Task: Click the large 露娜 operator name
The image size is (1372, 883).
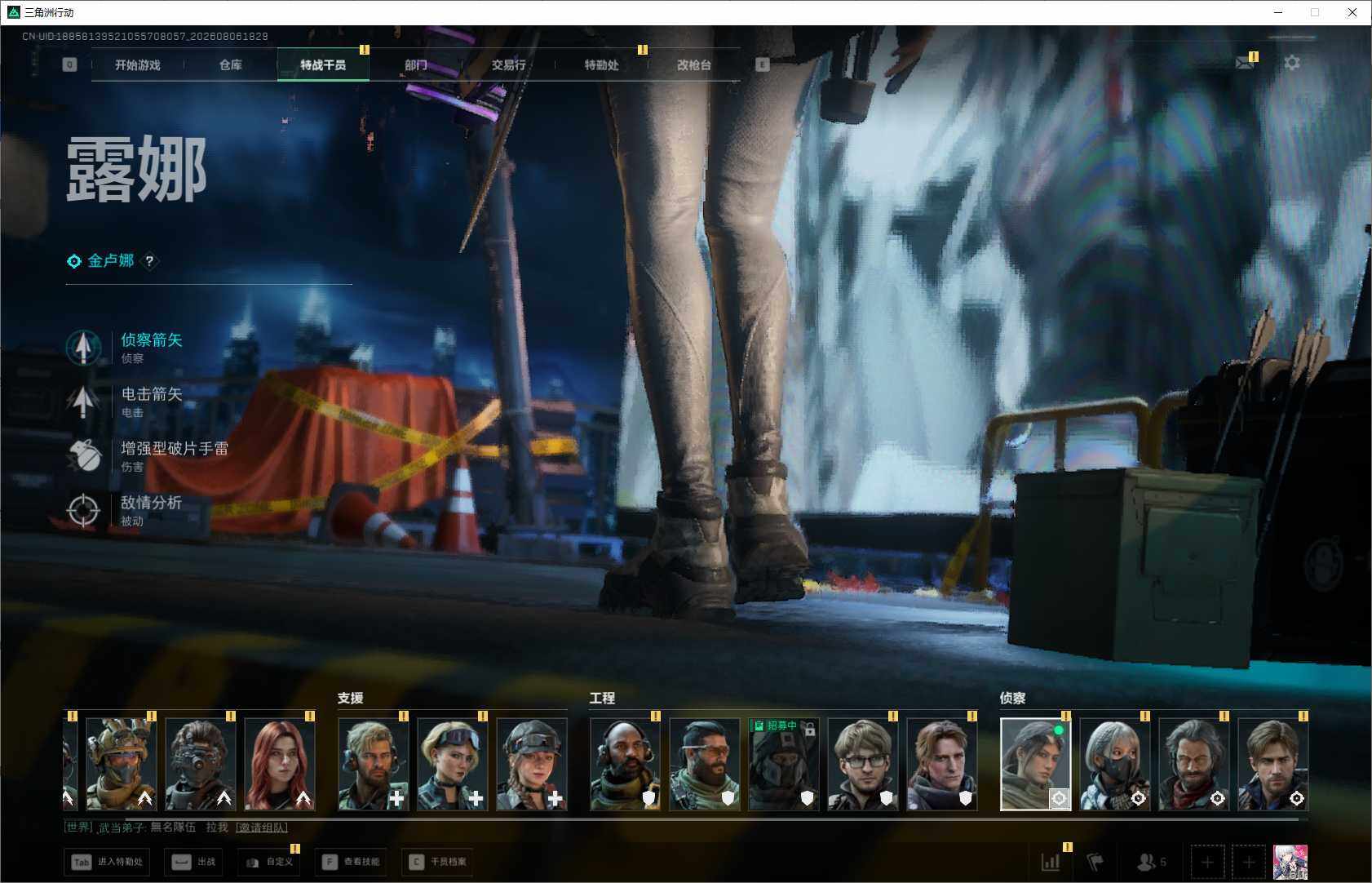Action: [x=136, y=170]
